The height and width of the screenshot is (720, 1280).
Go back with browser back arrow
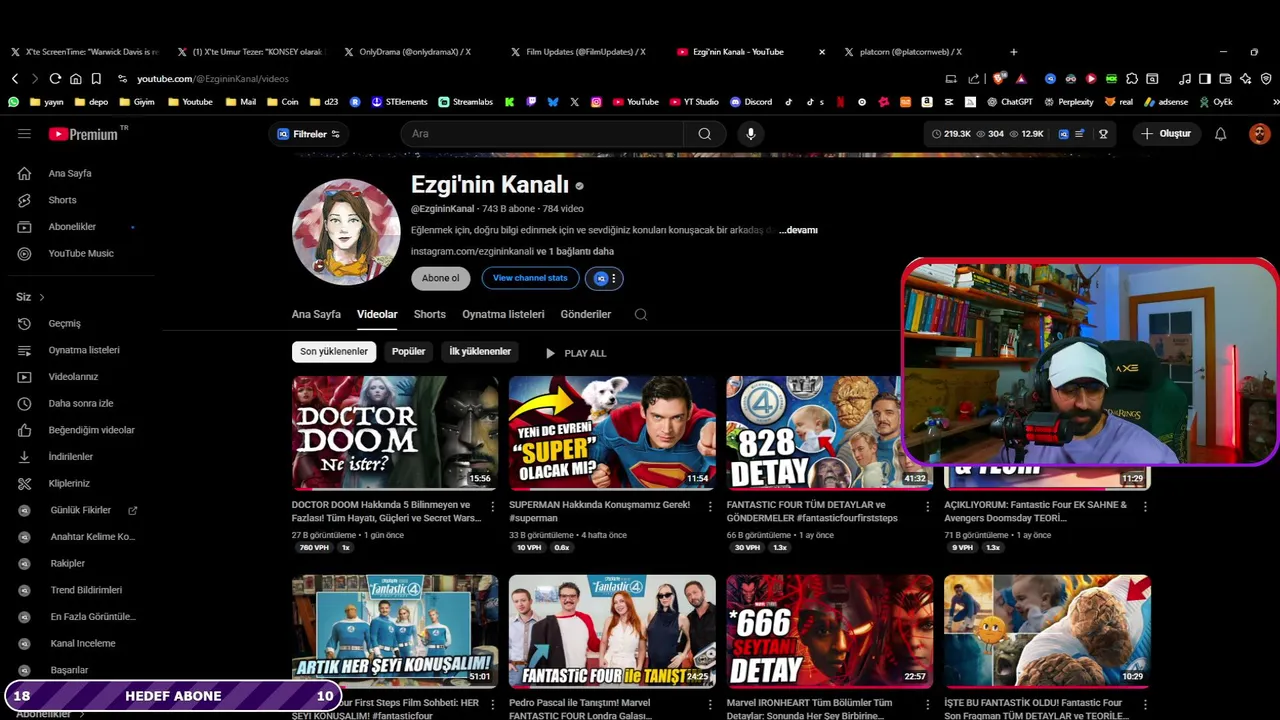(x=15, y=78)
